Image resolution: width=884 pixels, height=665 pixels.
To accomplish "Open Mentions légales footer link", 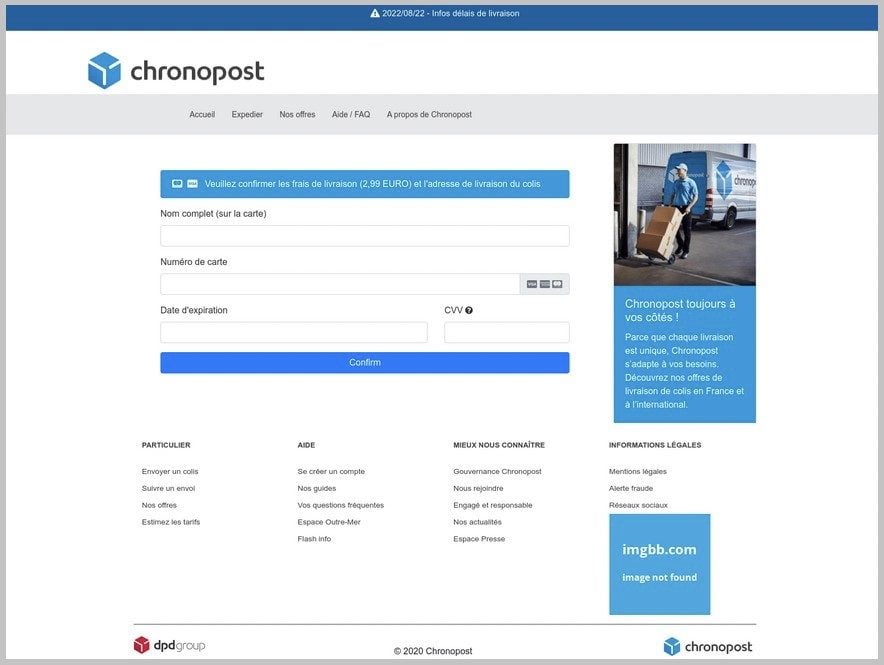I will (x=638, y=471).
